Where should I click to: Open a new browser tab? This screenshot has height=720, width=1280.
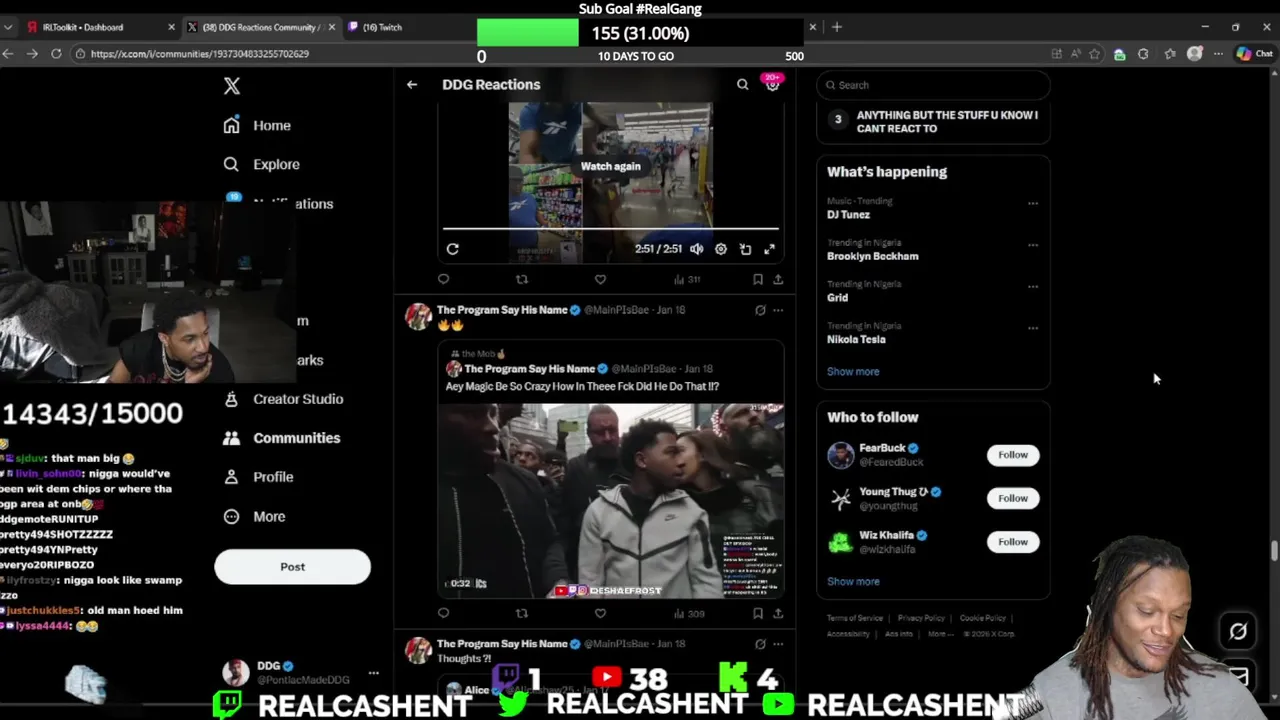(837, 27)
